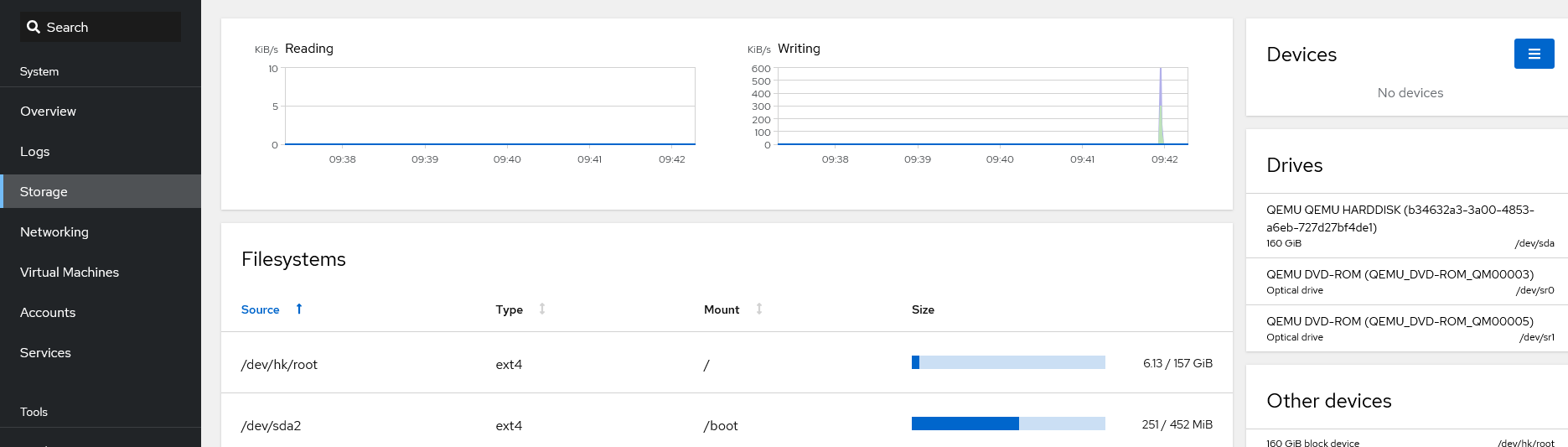Viewport: 1568px width, 447px height.
Task: Go to Logs in the sidebar
Action: click(x=35, y=152)
